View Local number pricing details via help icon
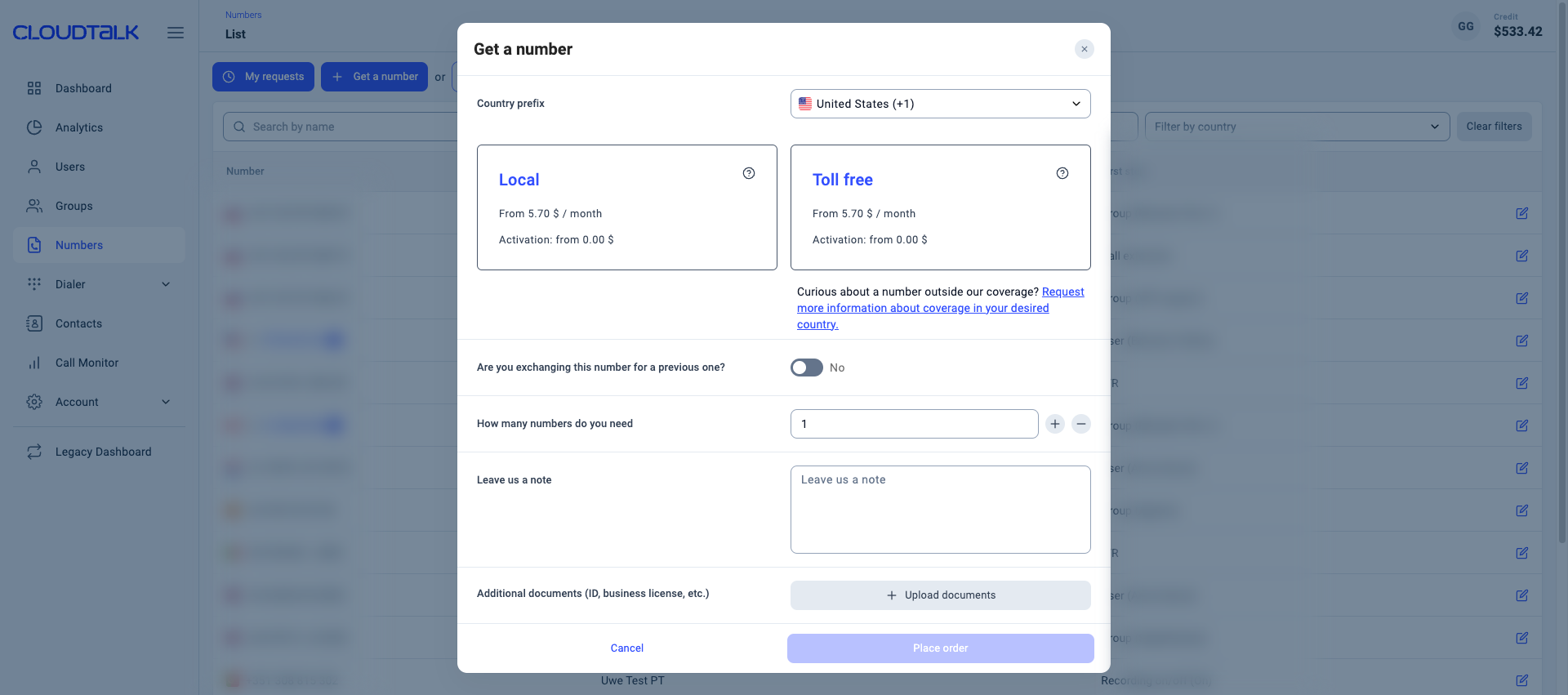This screenshot has height=695, width=1568. point(749,173)
